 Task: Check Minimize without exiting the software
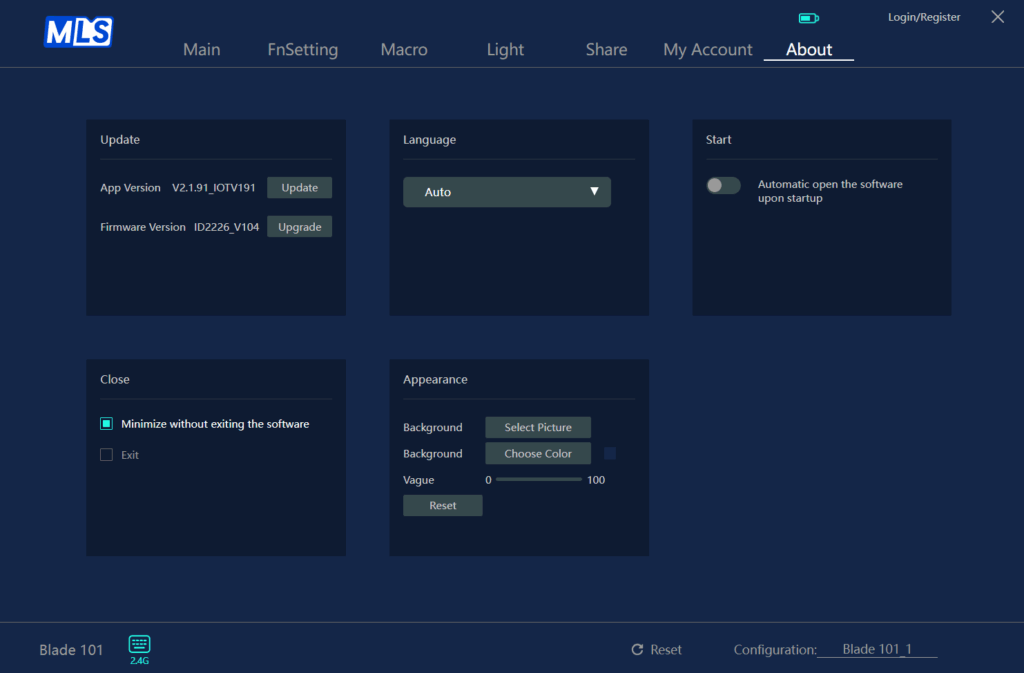(106, 424)
